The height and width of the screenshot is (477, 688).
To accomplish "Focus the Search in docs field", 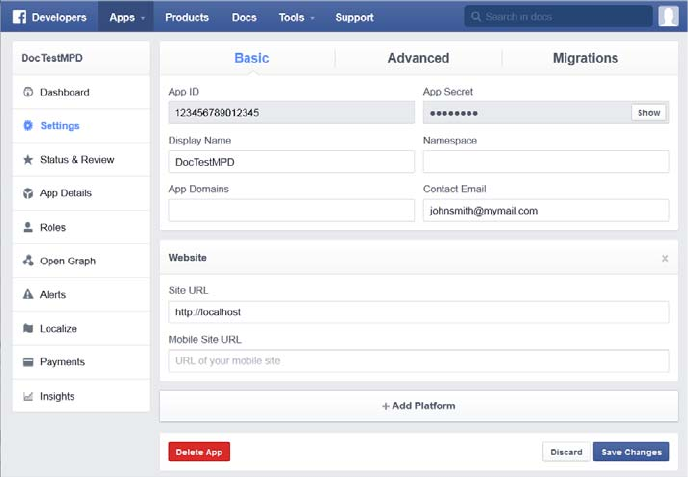I will (x=559, y=17).
